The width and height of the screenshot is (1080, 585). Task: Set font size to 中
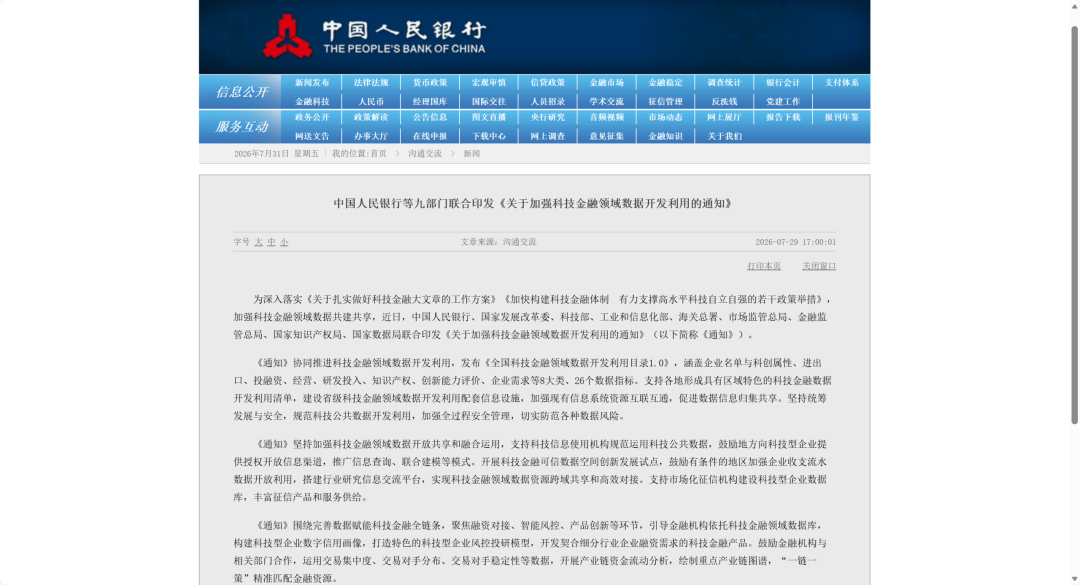coord(271,243)
